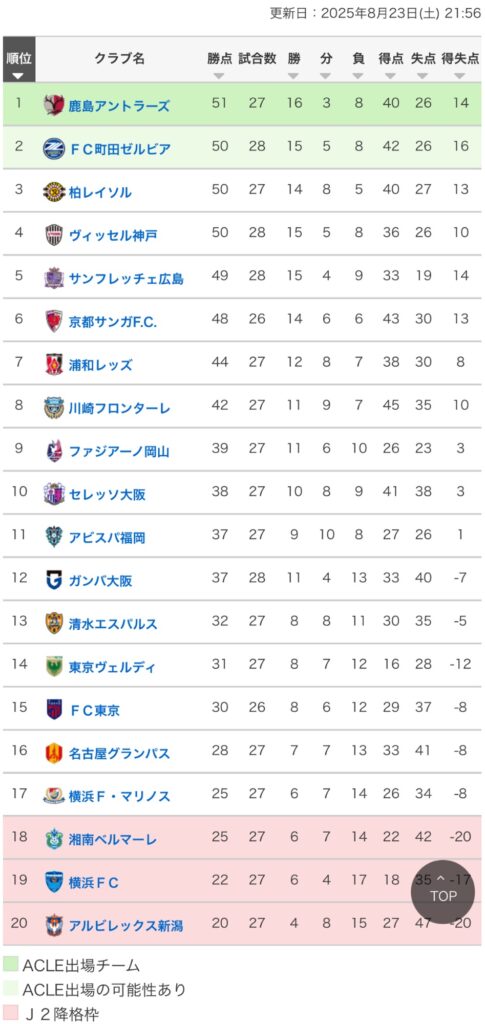Open the 湘南ベルマーレ team link
Screen dimensions: 485x1024
[113, 840]
